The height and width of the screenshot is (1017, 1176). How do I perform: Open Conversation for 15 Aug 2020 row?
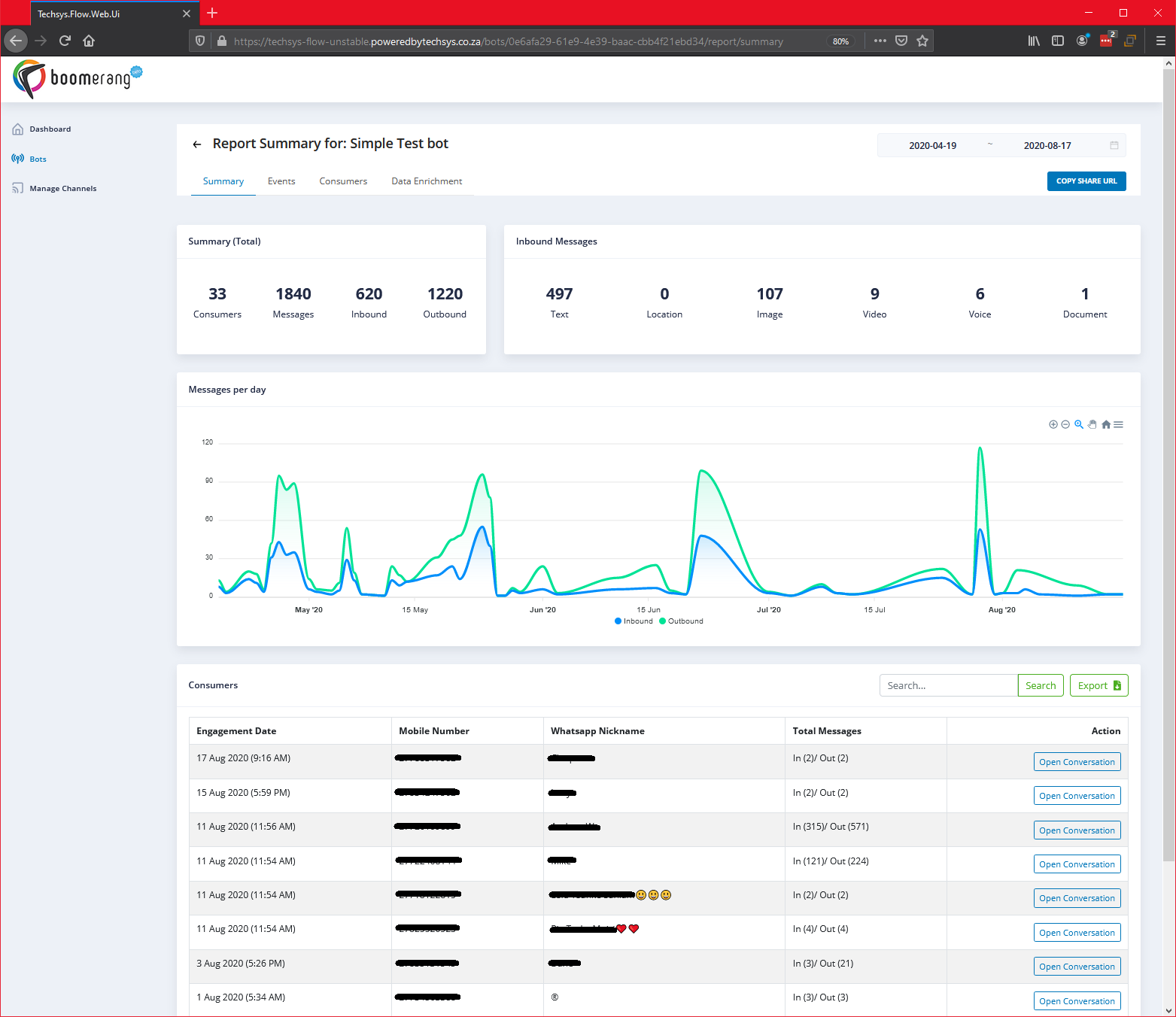coord(1077,796)
